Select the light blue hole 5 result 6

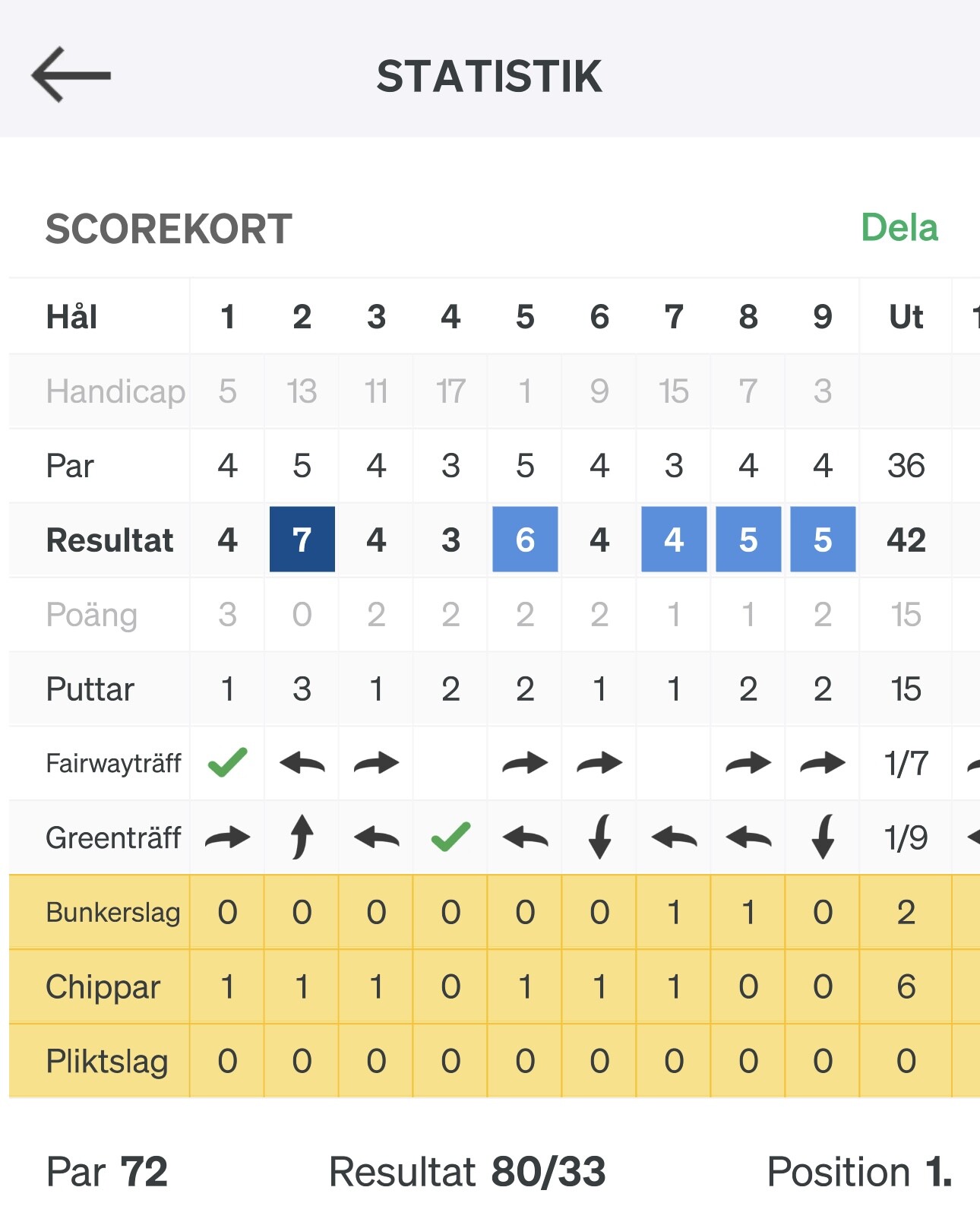click(x=525, y=539)
